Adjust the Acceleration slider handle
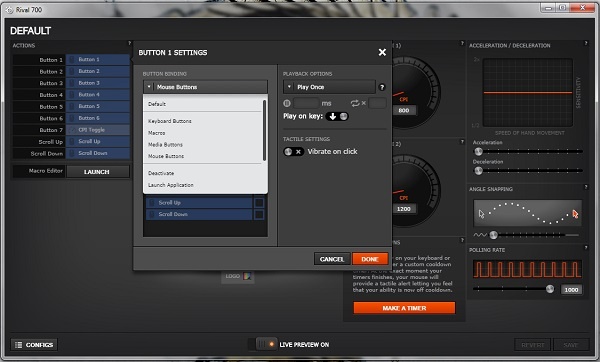The width and height of the screenshot is (600, 362). tap(478, 152)
